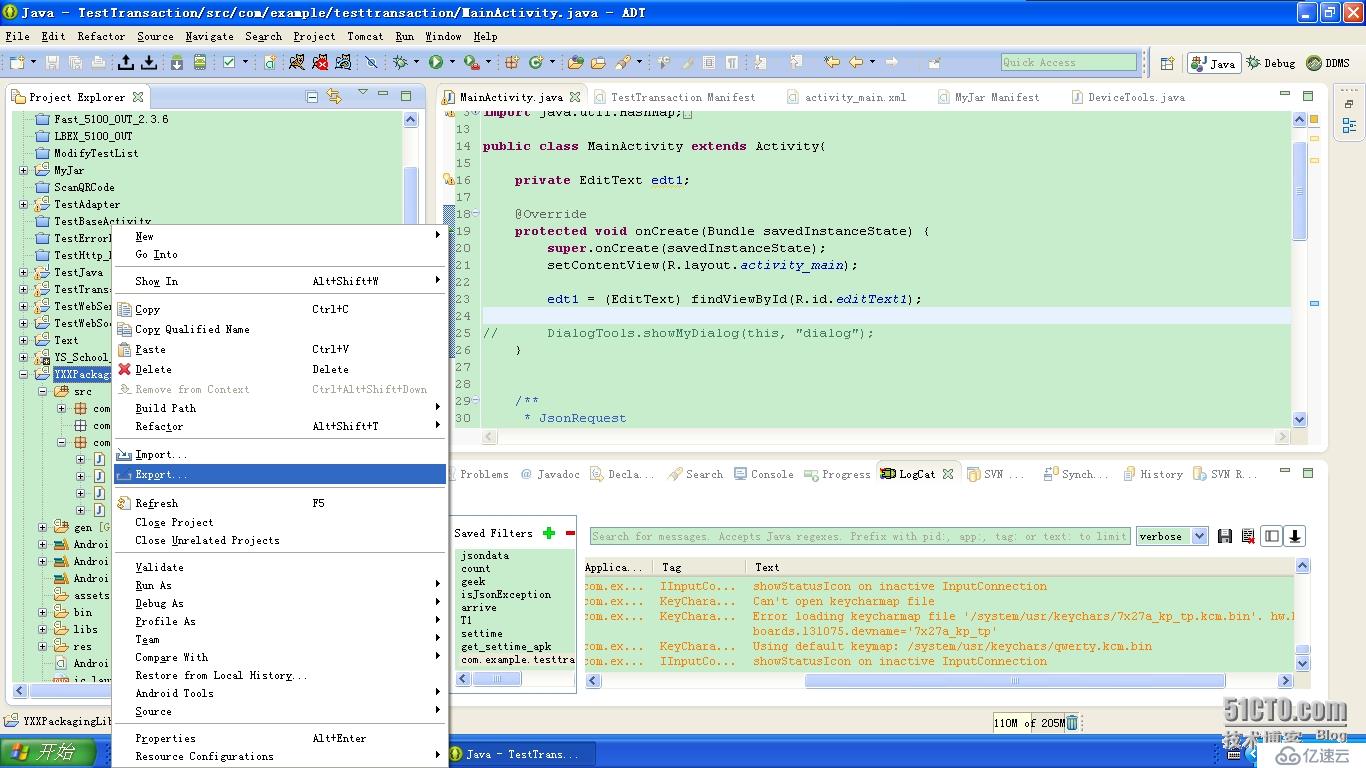Switch to the Java perspective
This screenshot has width=1366, height=768.
tap(1214, 63)
